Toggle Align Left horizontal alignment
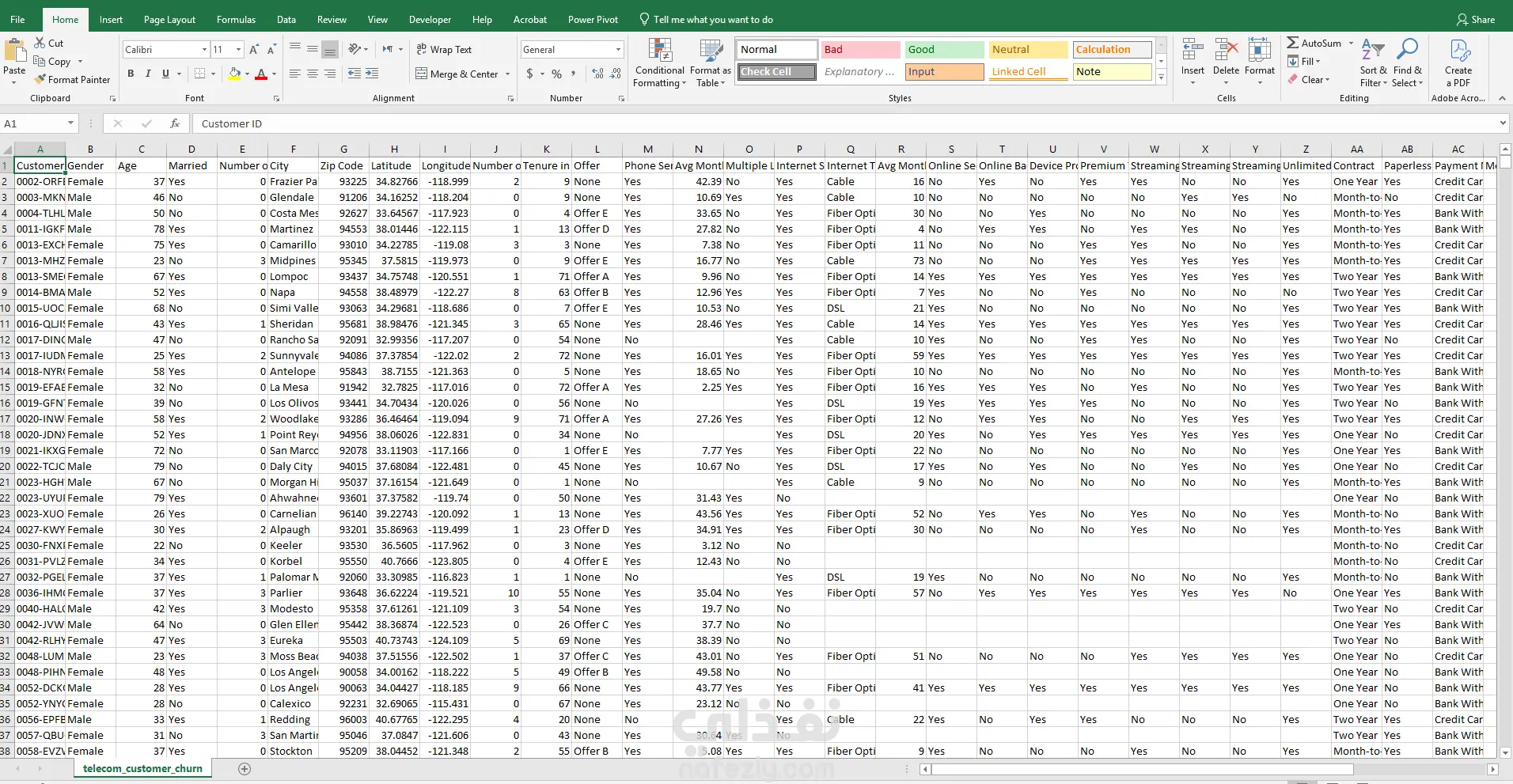This screenshot has height=784, width=1513. coord(295,74)
